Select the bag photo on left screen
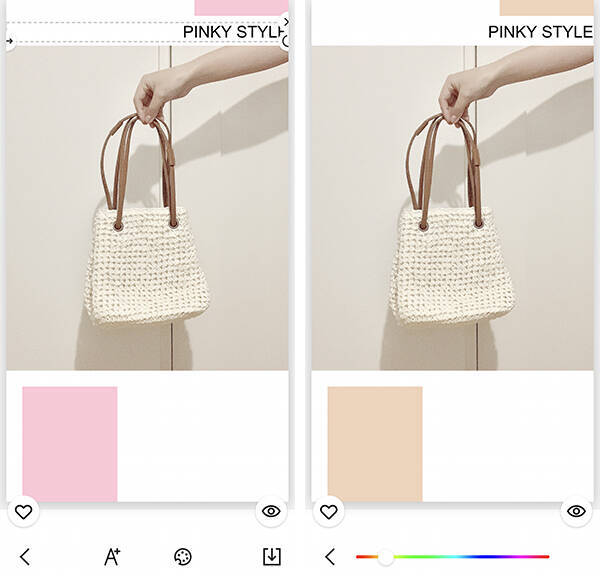This screenshot has width=600, height=577. point(147,208)
